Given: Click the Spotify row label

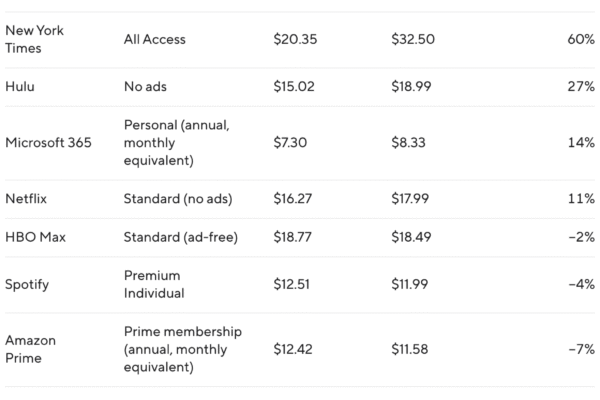Looking at the screenshot, I should pyautogui.click(x=27, y=284).
